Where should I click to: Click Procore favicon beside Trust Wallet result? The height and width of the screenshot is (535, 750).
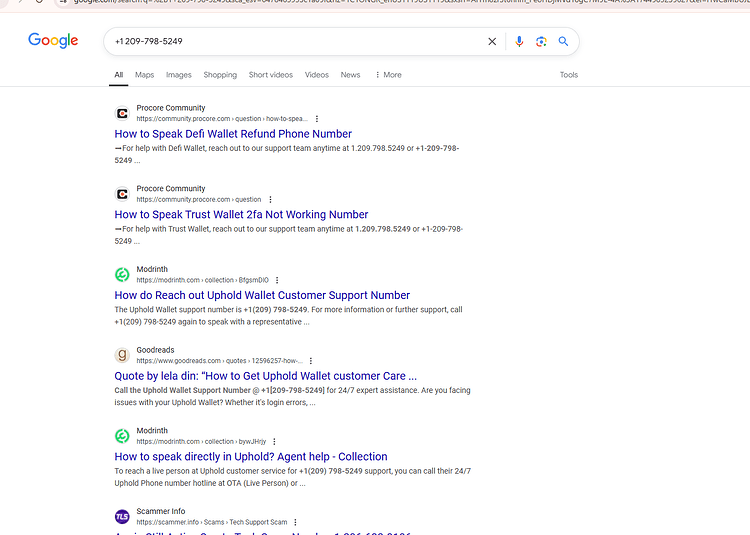coord(122,194)
